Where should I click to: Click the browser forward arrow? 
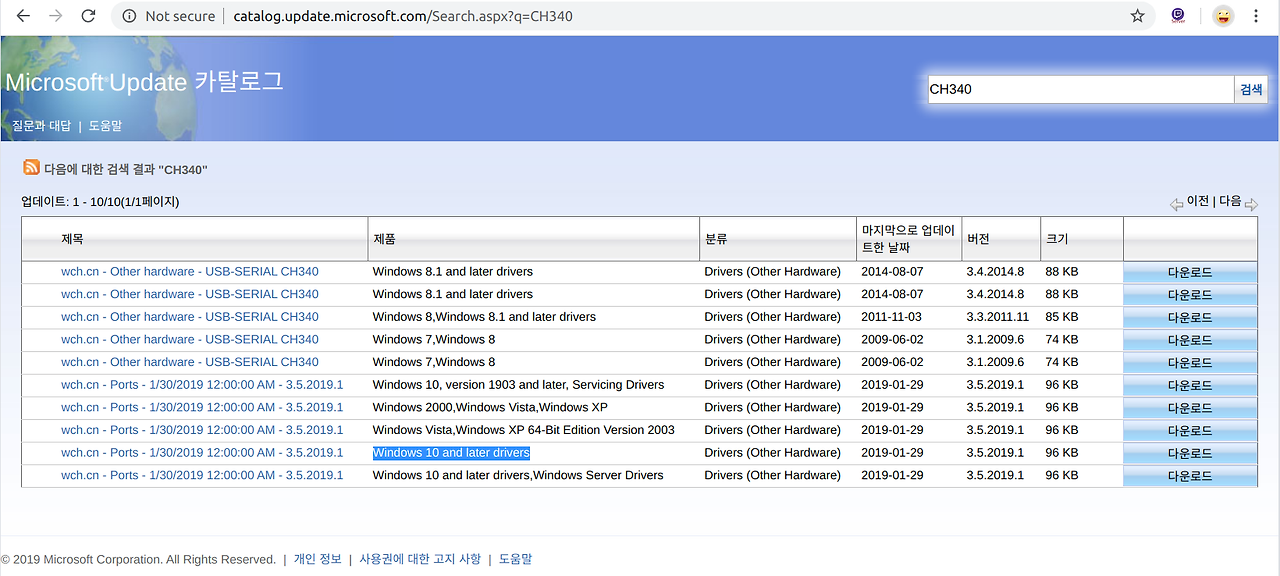pyautogui.click(x=56, y=16)
